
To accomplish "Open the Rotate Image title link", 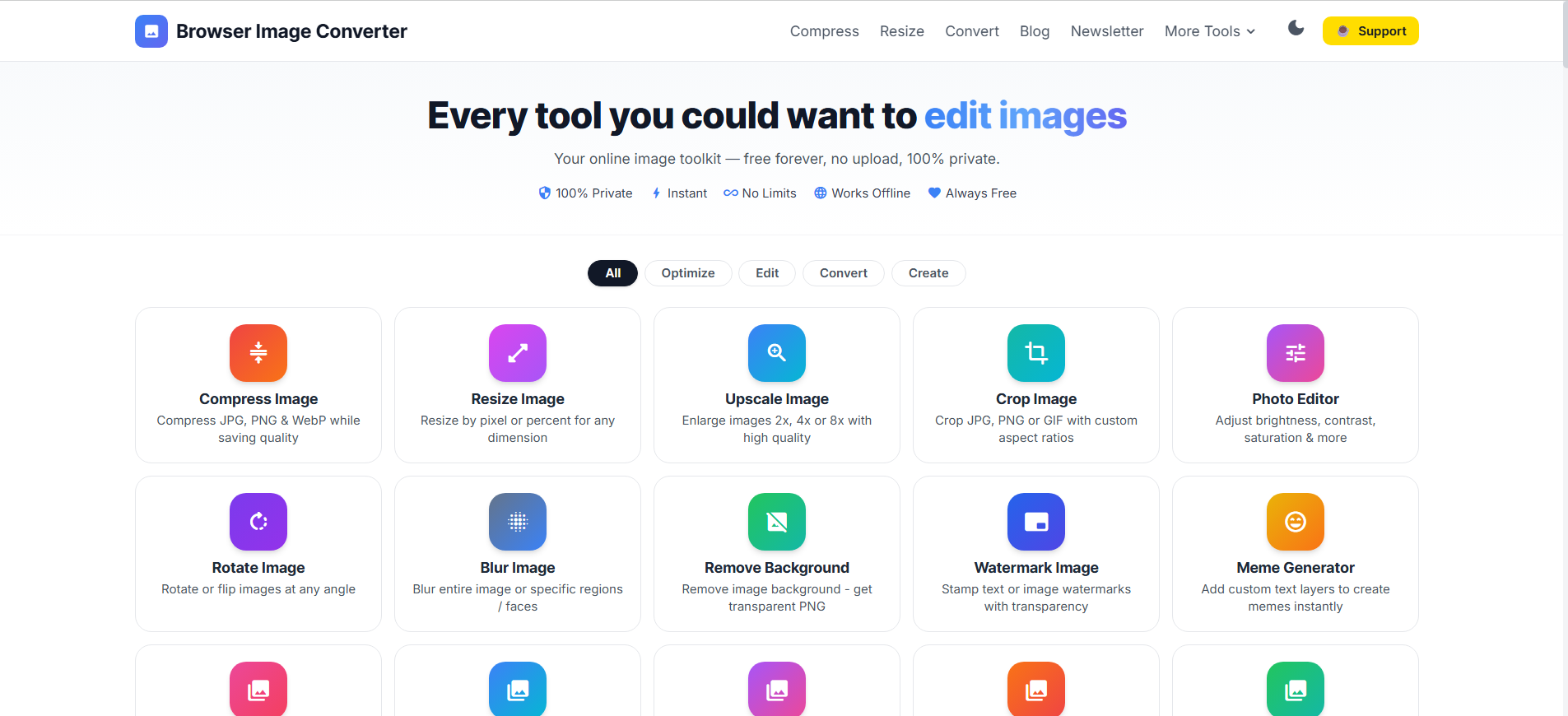I will (x=258, y=568).
